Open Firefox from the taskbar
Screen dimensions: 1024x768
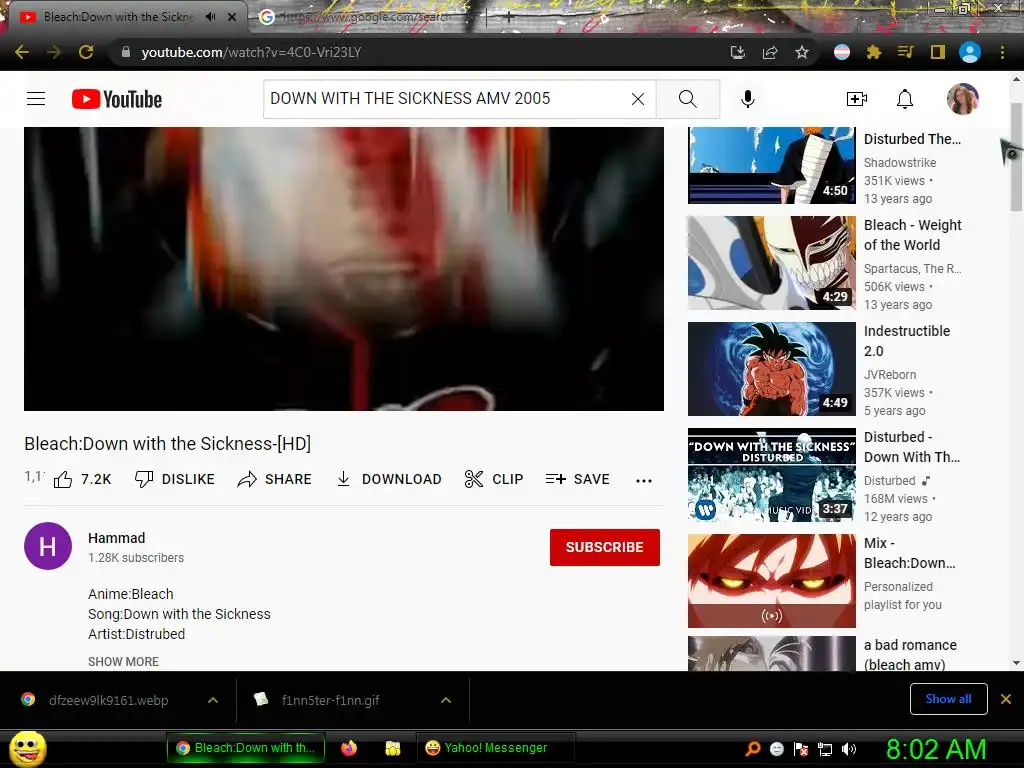[349, 748]
